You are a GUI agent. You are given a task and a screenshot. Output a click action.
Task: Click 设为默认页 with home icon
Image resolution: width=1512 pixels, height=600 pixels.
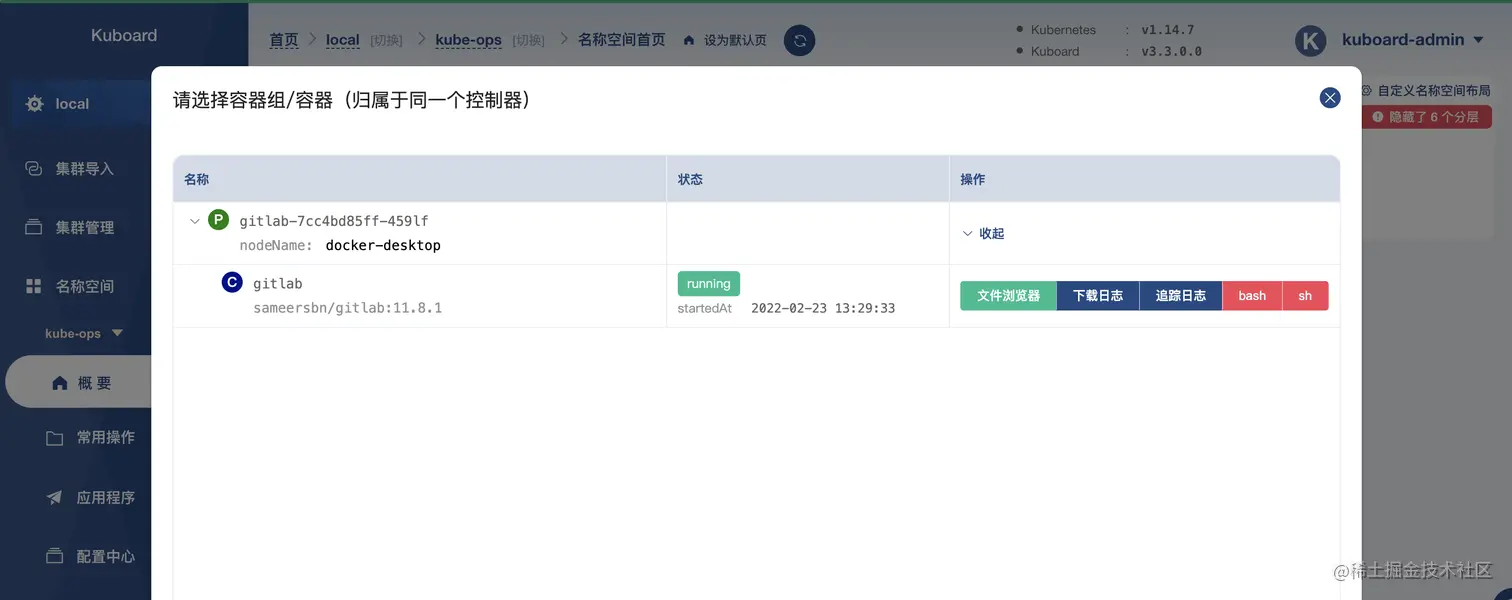725,40
